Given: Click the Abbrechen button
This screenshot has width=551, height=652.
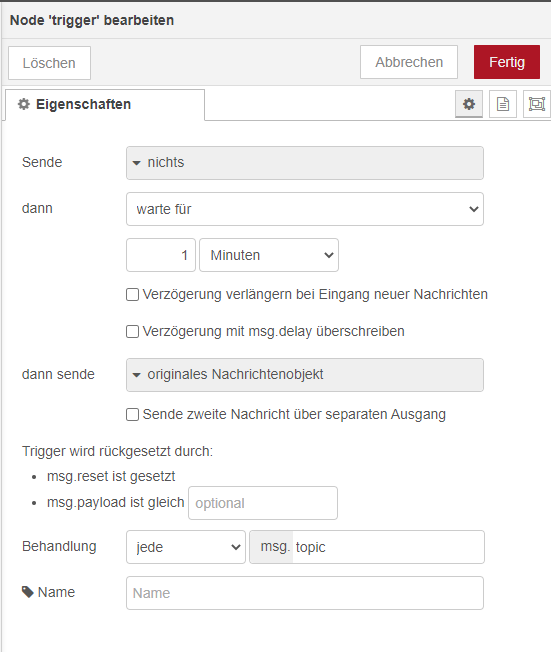Looking at the screenshot, I should point(409,62).
